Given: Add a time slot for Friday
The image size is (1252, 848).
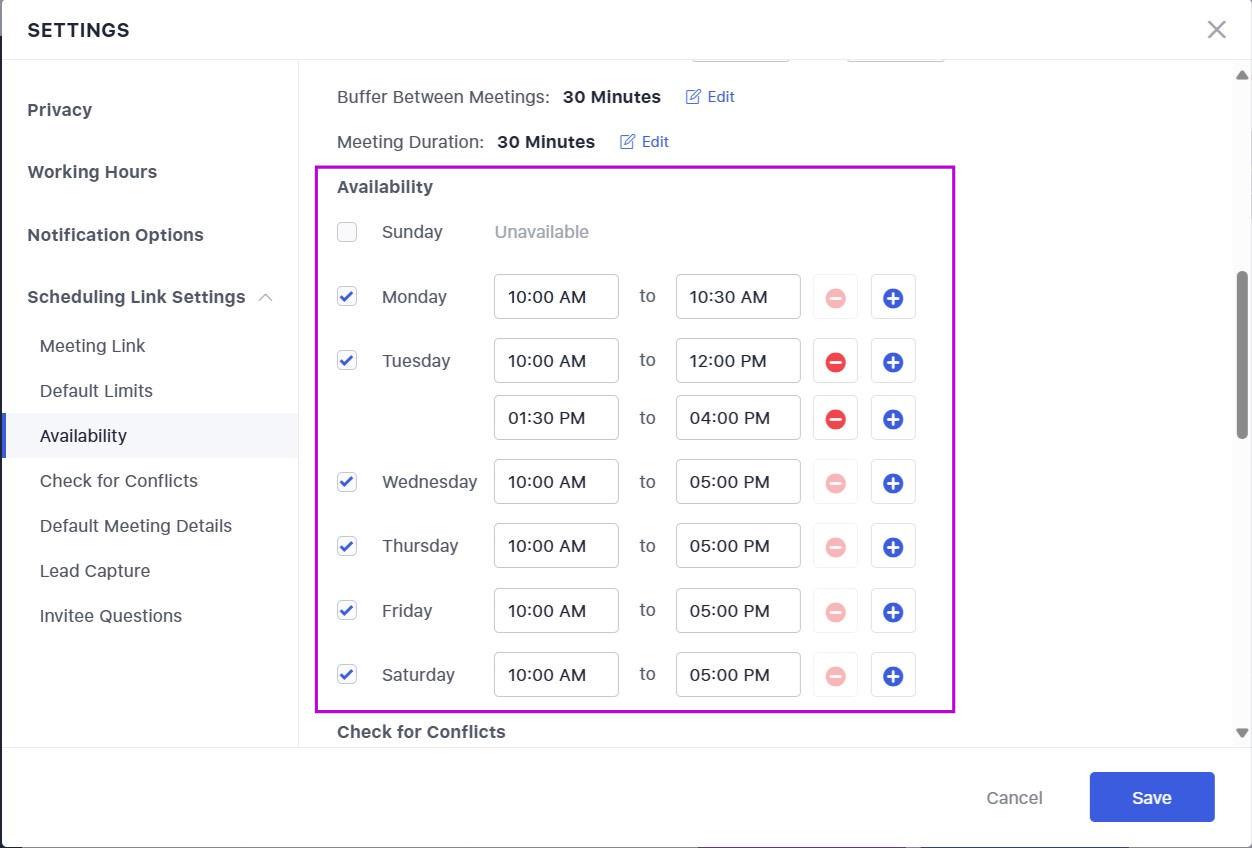Looking at the screenshot, I should tap(893, 612).
